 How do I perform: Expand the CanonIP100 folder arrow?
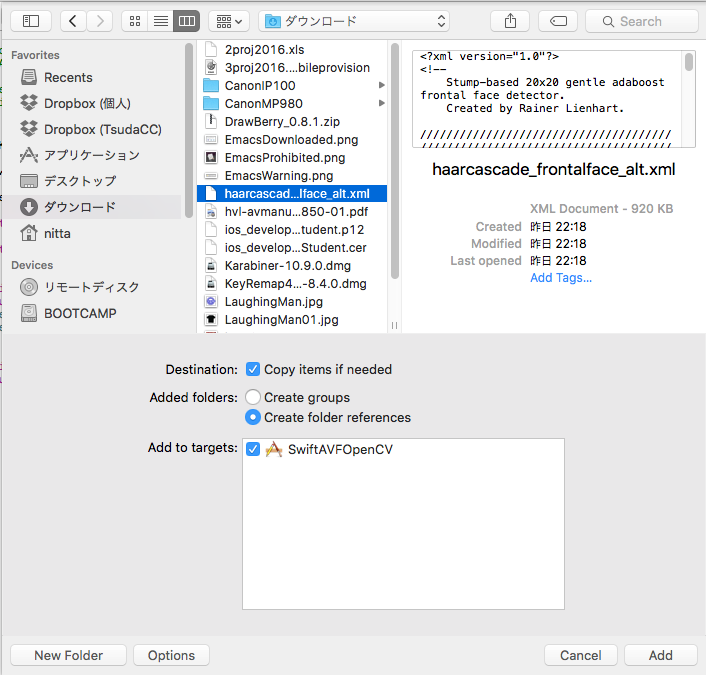[382, 86]
